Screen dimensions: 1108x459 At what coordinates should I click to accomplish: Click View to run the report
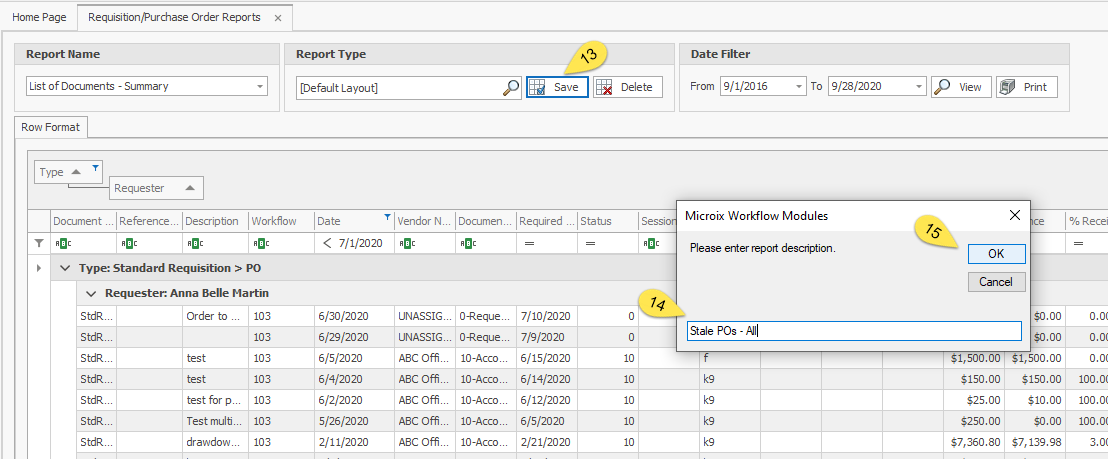pos(961,87)
